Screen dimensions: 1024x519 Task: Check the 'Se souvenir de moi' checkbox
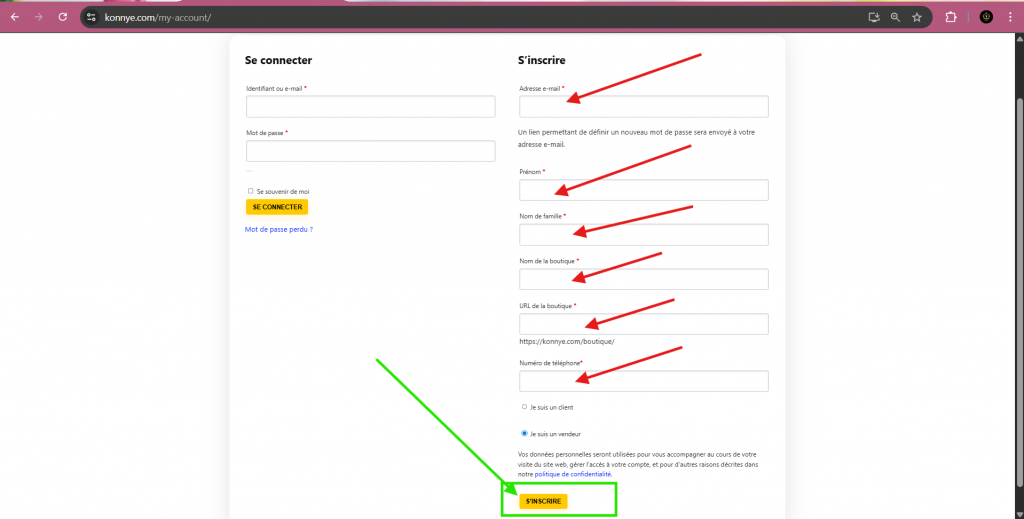pos(250,191)
